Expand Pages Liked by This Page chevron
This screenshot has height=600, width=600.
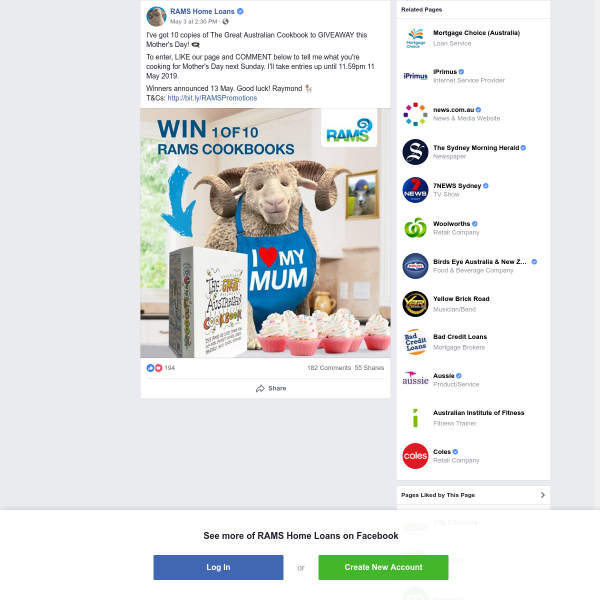point(543,495)
